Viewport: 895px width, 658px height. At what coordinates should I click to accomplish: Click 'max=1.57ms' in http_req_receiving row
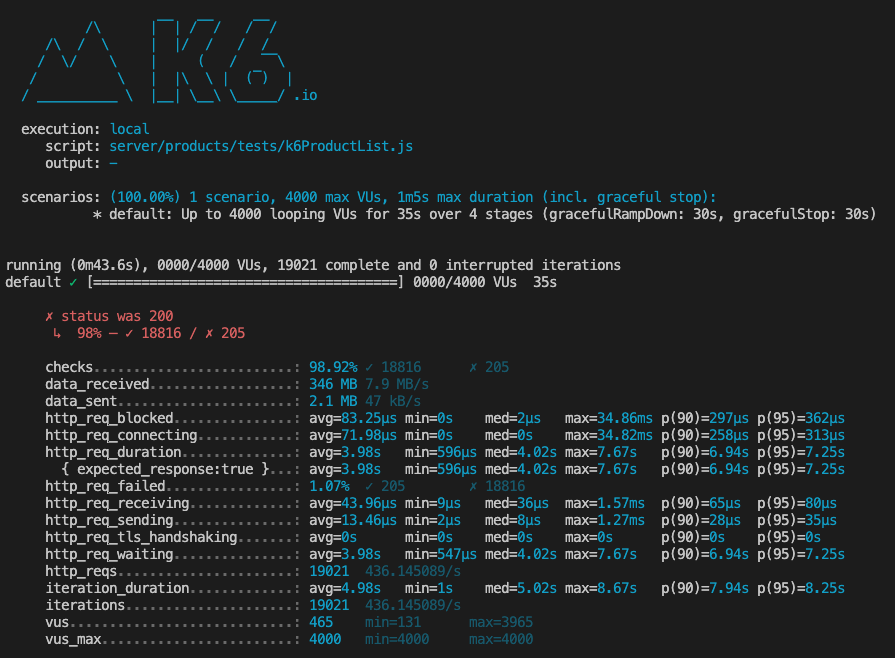[604, 503]
